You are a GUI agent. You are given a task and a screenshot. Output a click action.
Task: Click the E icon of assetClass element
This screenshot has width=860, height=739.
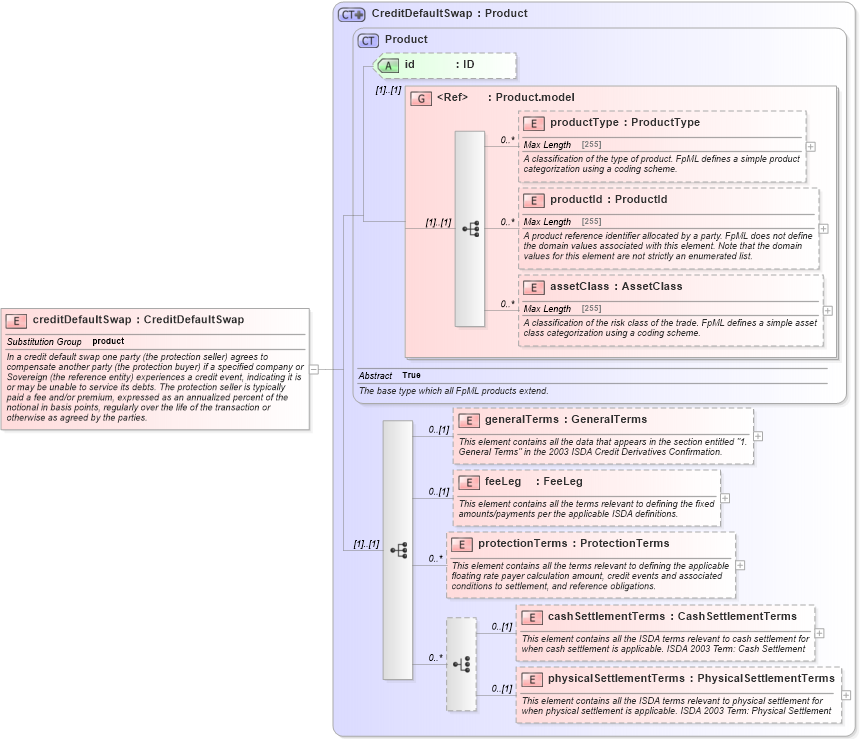coord(533,287)
